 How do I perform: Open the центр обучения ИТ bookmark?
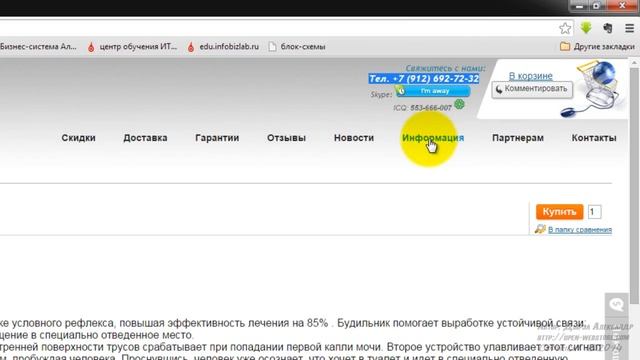(132, 47)
